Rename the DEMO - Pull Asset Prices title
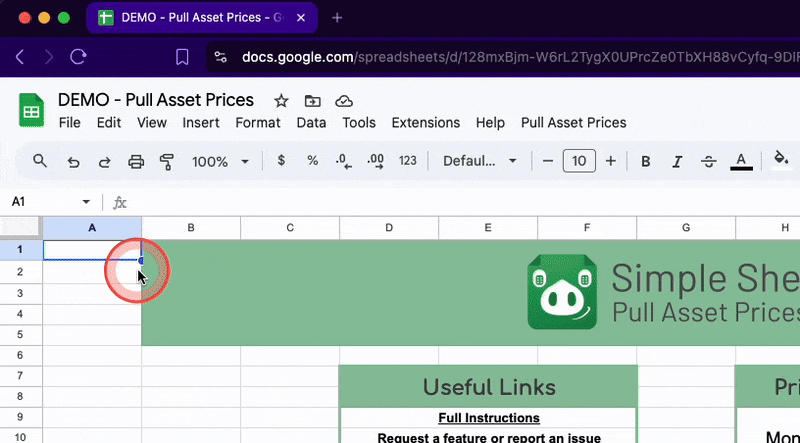800x443 pixels. (156, 100)
